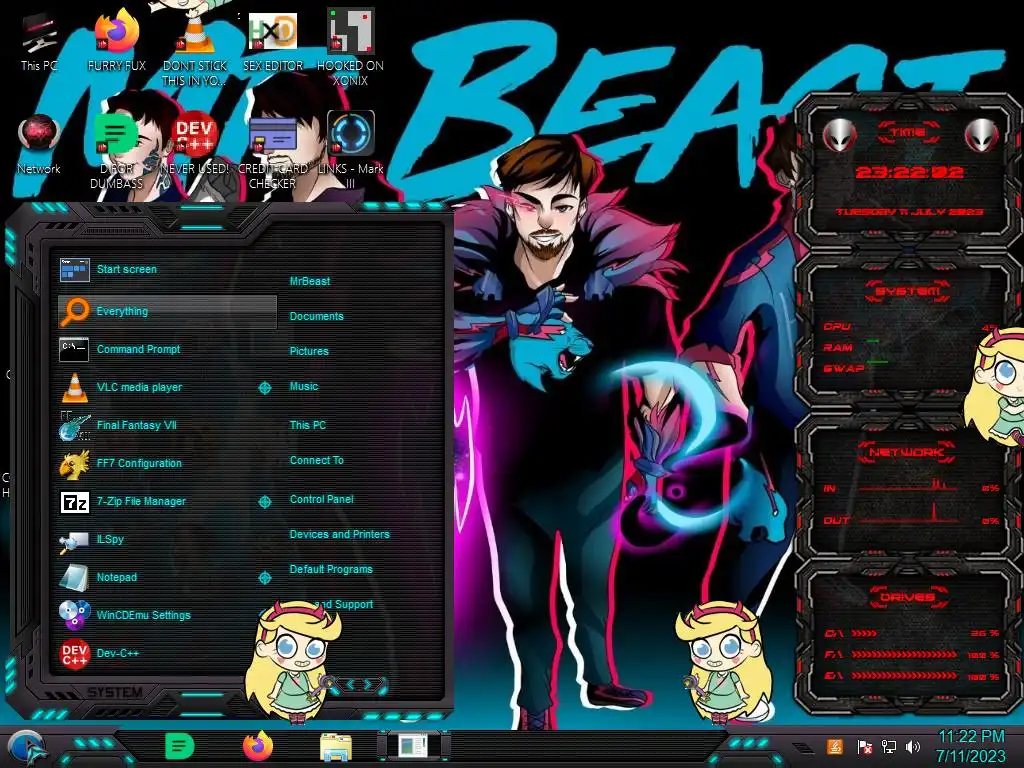Open MrBeast user folder link
The width and height of the screenshot is (1024, 768).
click(310, 281)
